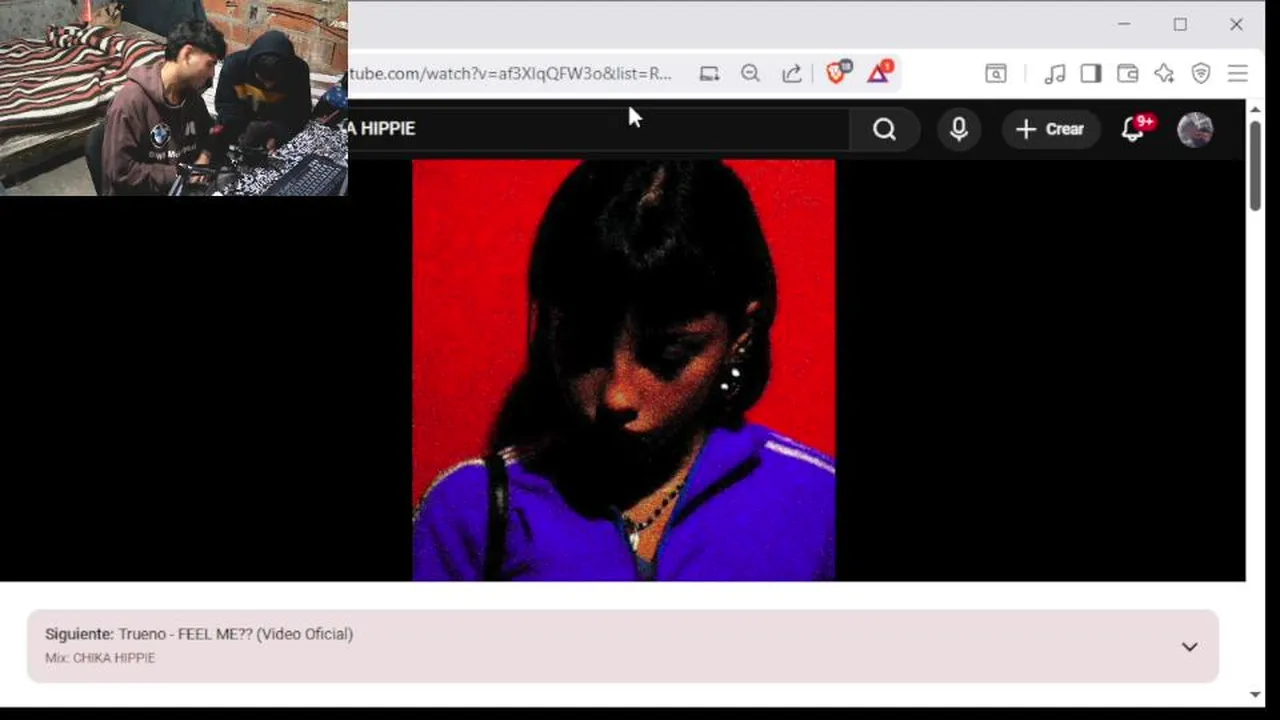Click the video player album cover
The image size is (1280, 720).
624,370
